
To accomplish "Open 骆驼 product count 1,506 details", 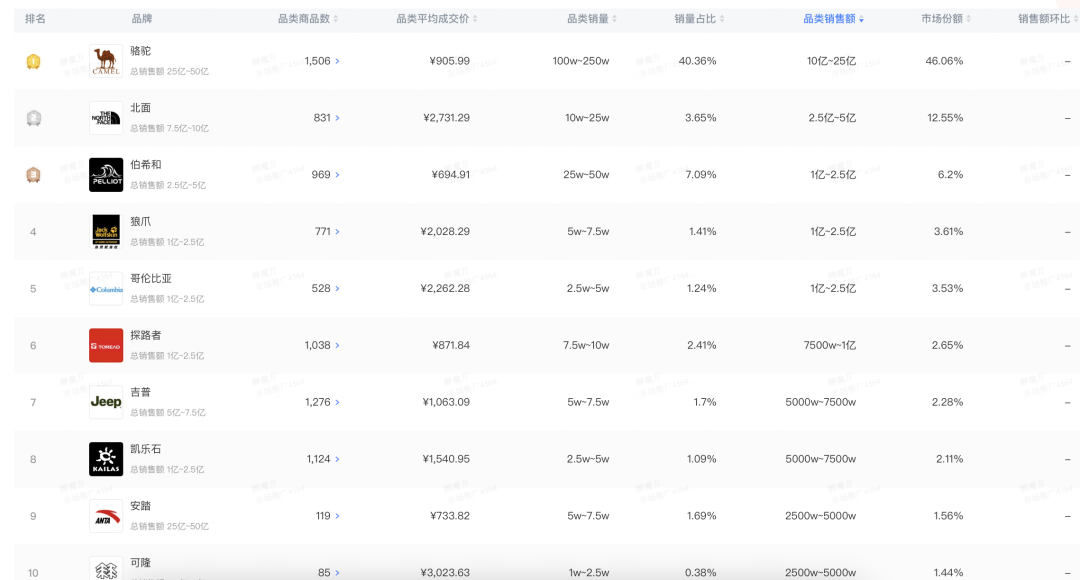I will (x=322, y=61).
